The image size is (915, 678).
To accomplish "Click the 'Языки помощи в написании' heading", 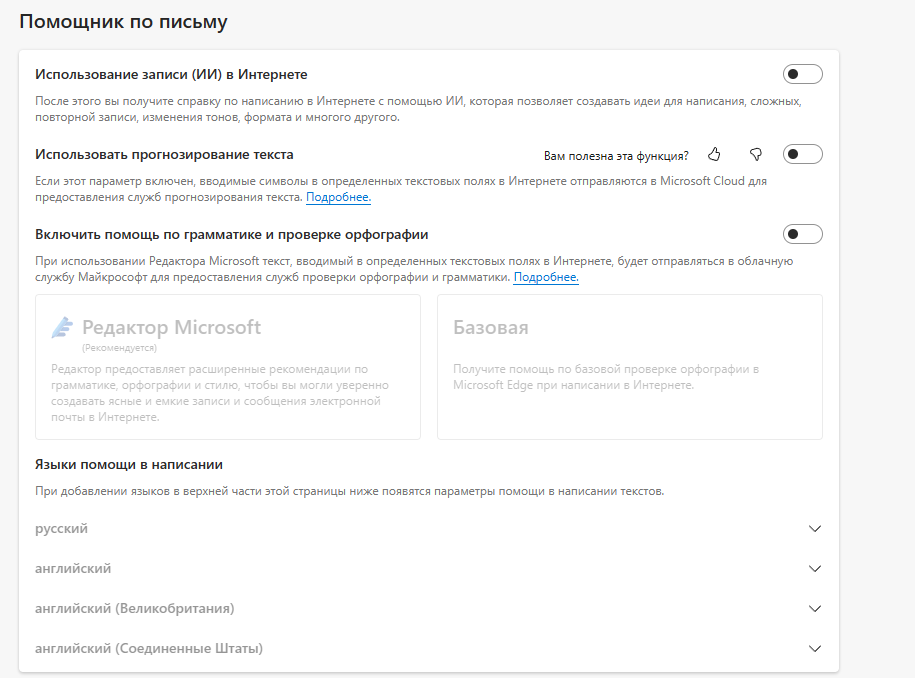I will pyautogui.click(x=129, y=464).
